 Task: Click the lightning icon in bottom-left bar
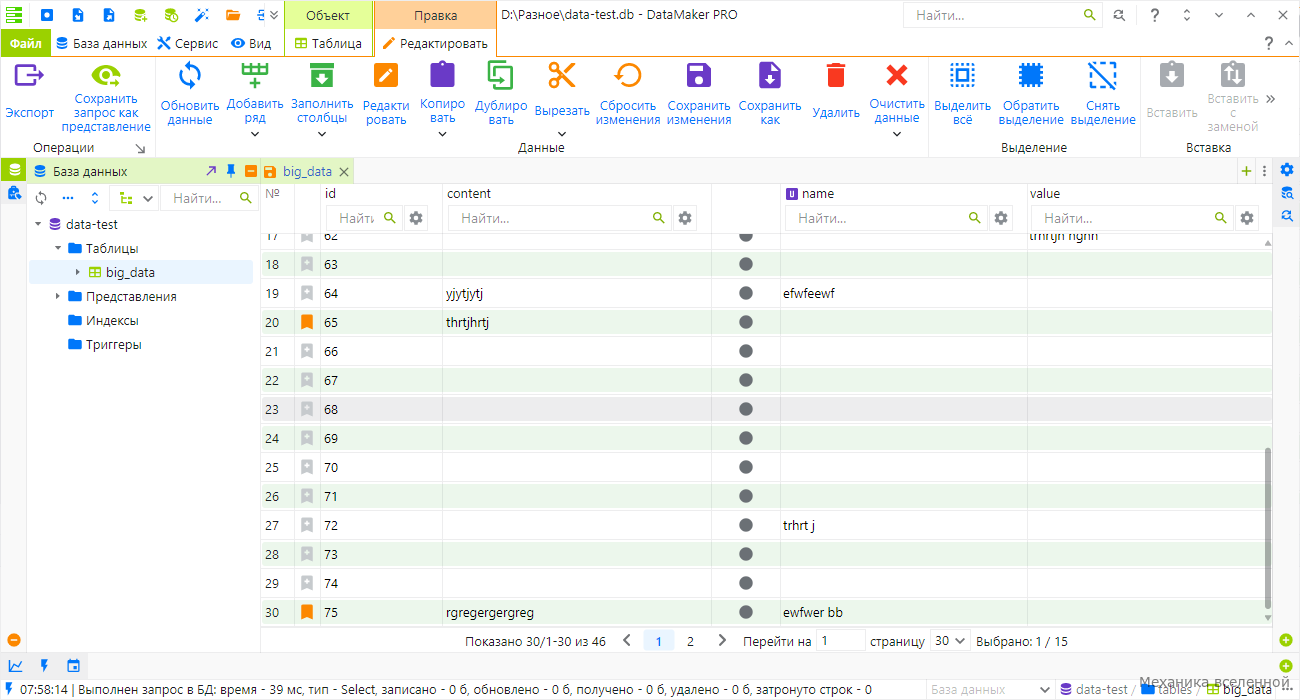point(44,665)
